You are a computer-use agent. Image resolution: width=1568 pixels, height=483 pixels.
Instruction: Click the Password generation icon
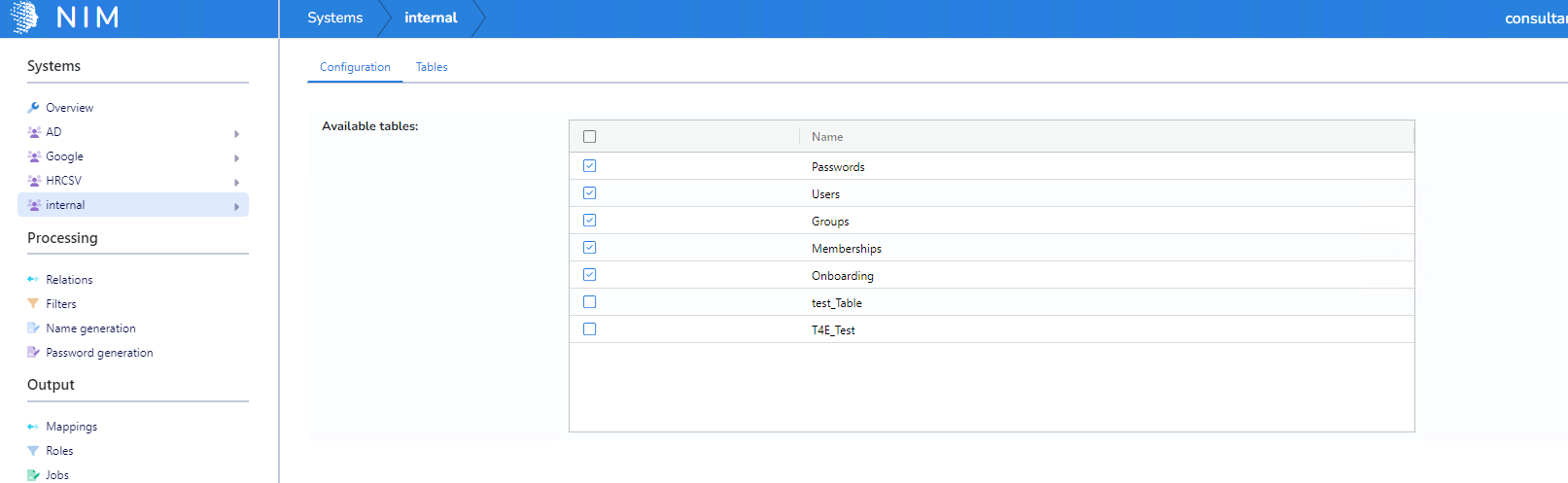coord(33,353)
